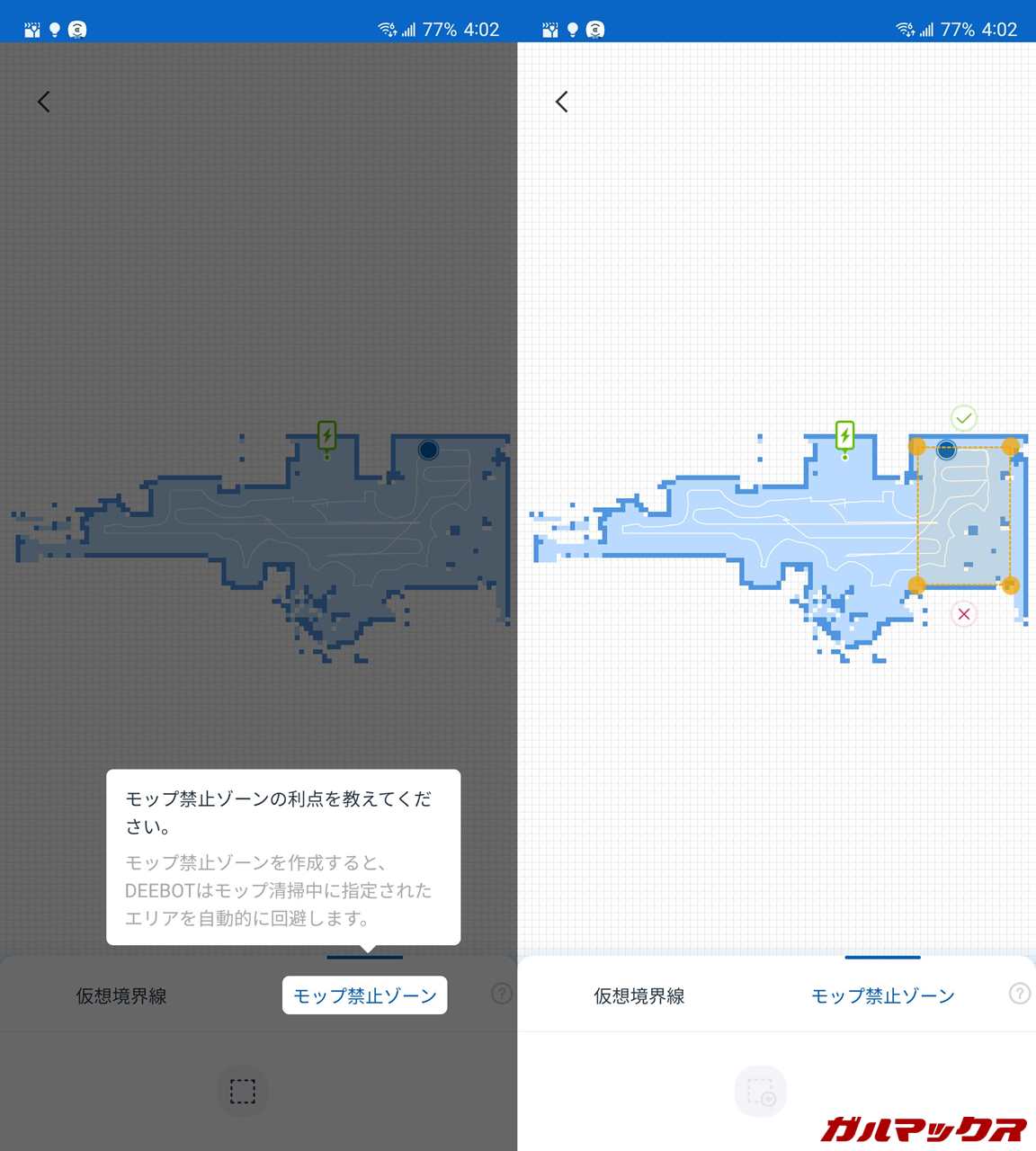Grab the bottom-right orange zone corner handle
Image resolution: width=1036 pixels, height=1151 pixels.
click(x=1010, y=585)
